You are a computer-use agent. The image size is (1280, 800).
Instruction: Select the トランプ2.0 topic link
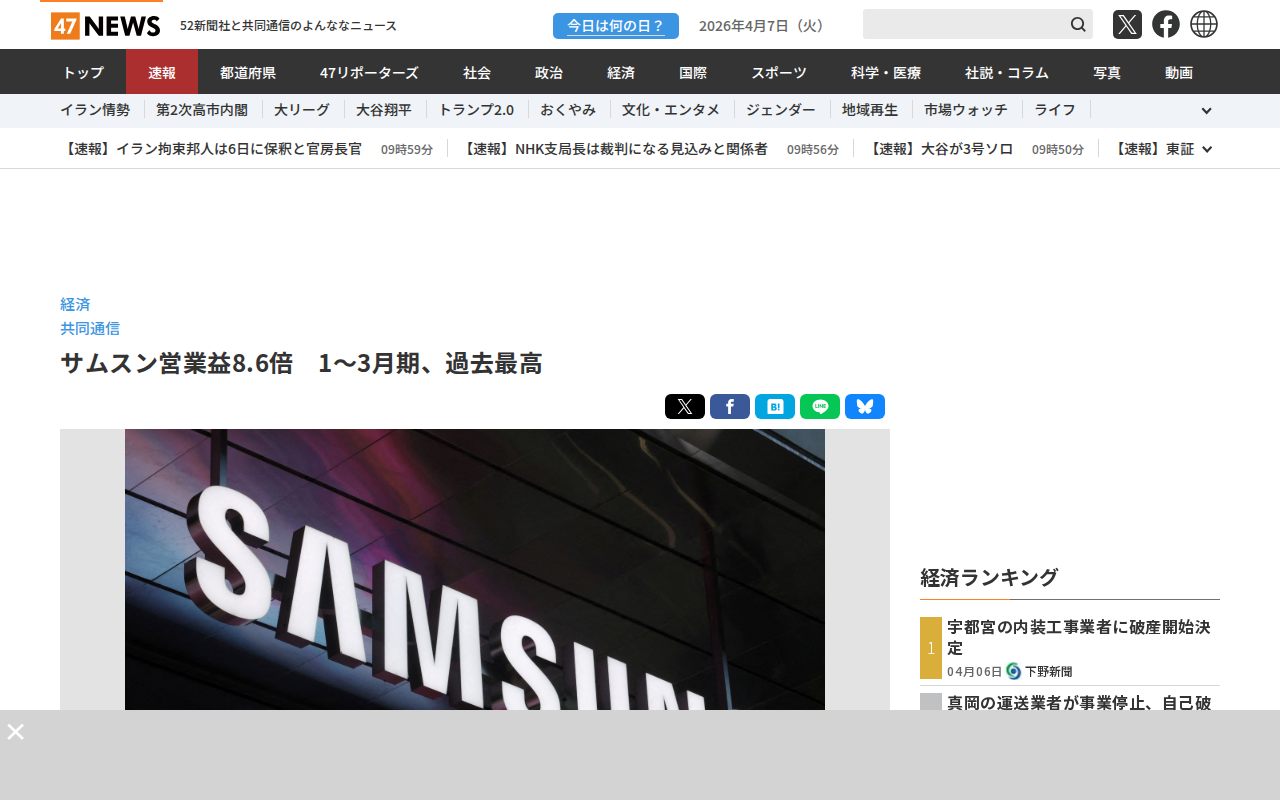476,110
